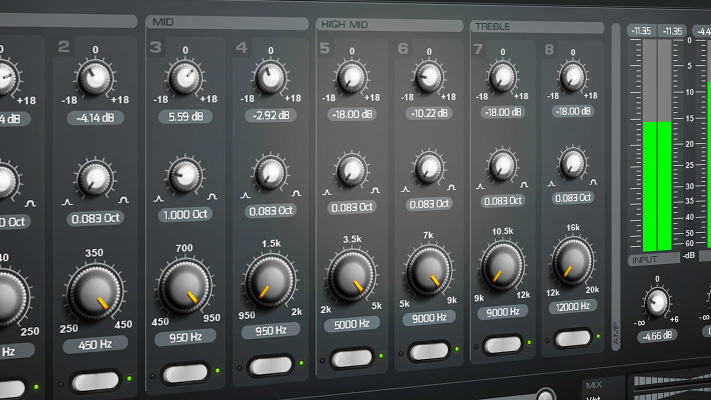711x400 pixels.
Task: Click the wide bandwidth icon on band 6
Action: 452,186
